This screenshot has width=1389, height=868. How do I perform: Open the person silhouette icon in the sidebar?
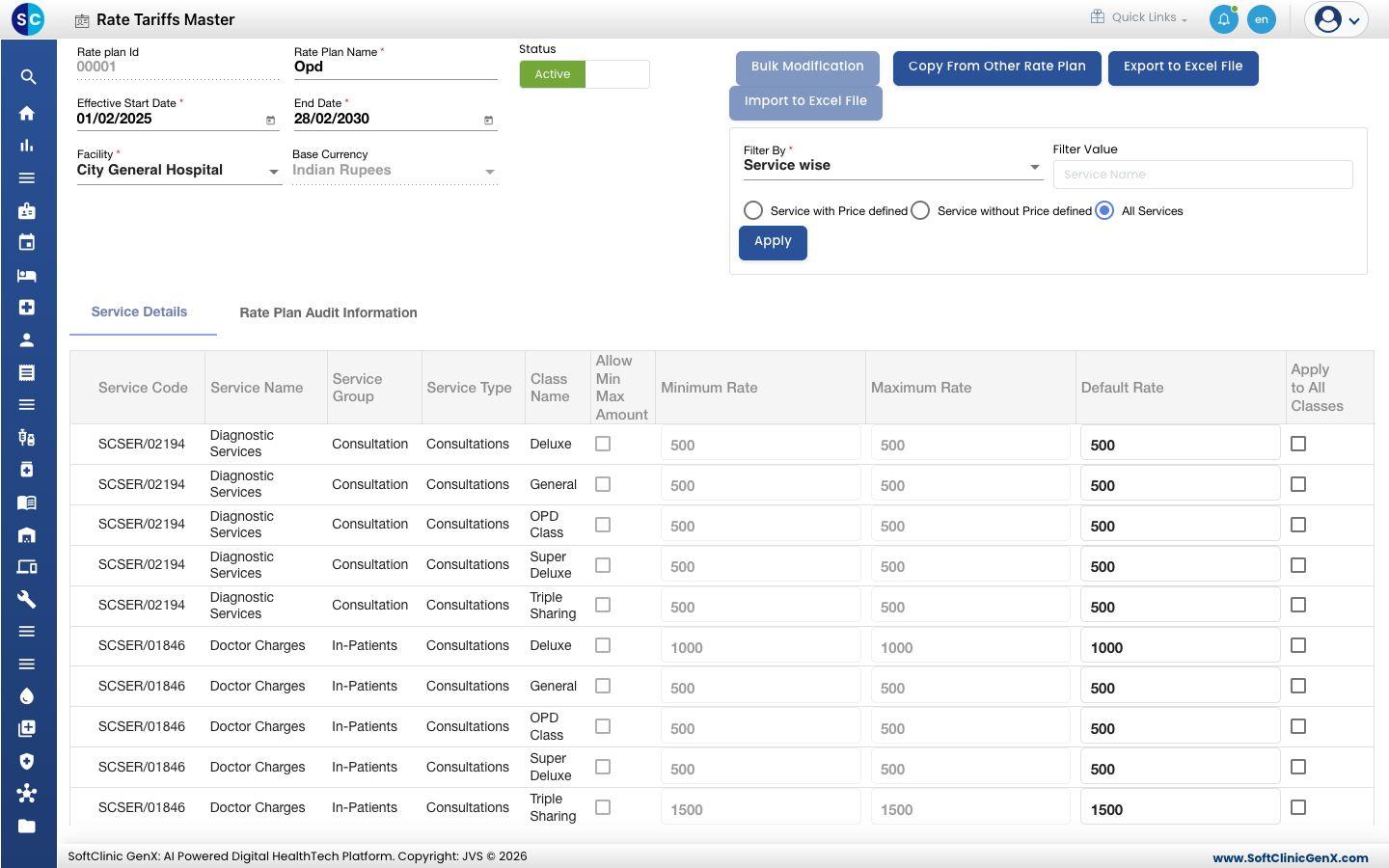(27, 339)
